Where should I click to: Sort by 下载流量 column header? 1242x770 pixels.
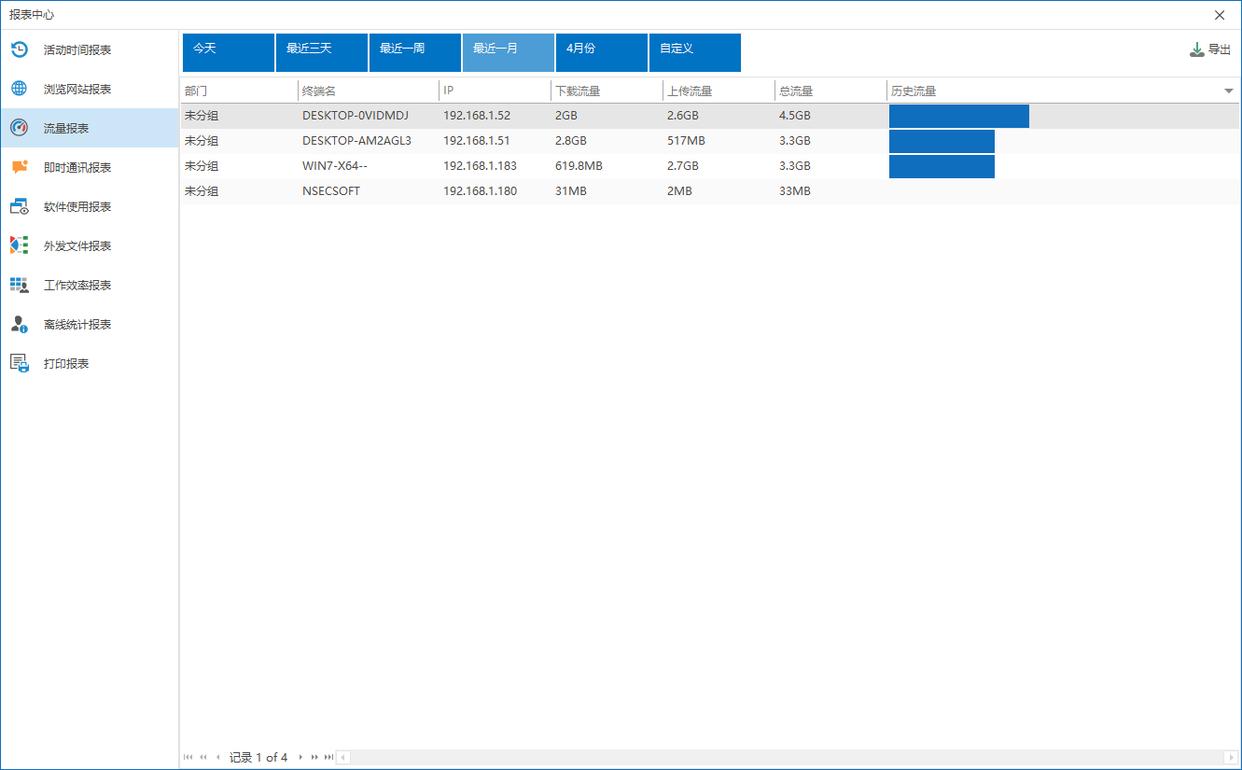point(605,91)
